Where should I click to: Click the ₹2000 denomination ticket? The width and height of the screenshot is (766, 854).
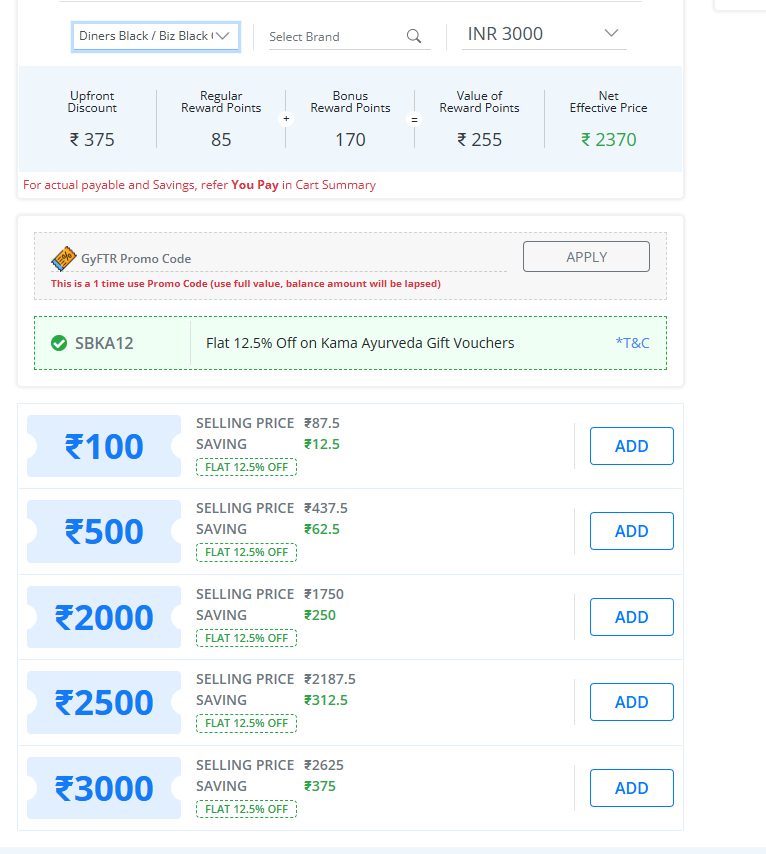[x=104, y=617]
